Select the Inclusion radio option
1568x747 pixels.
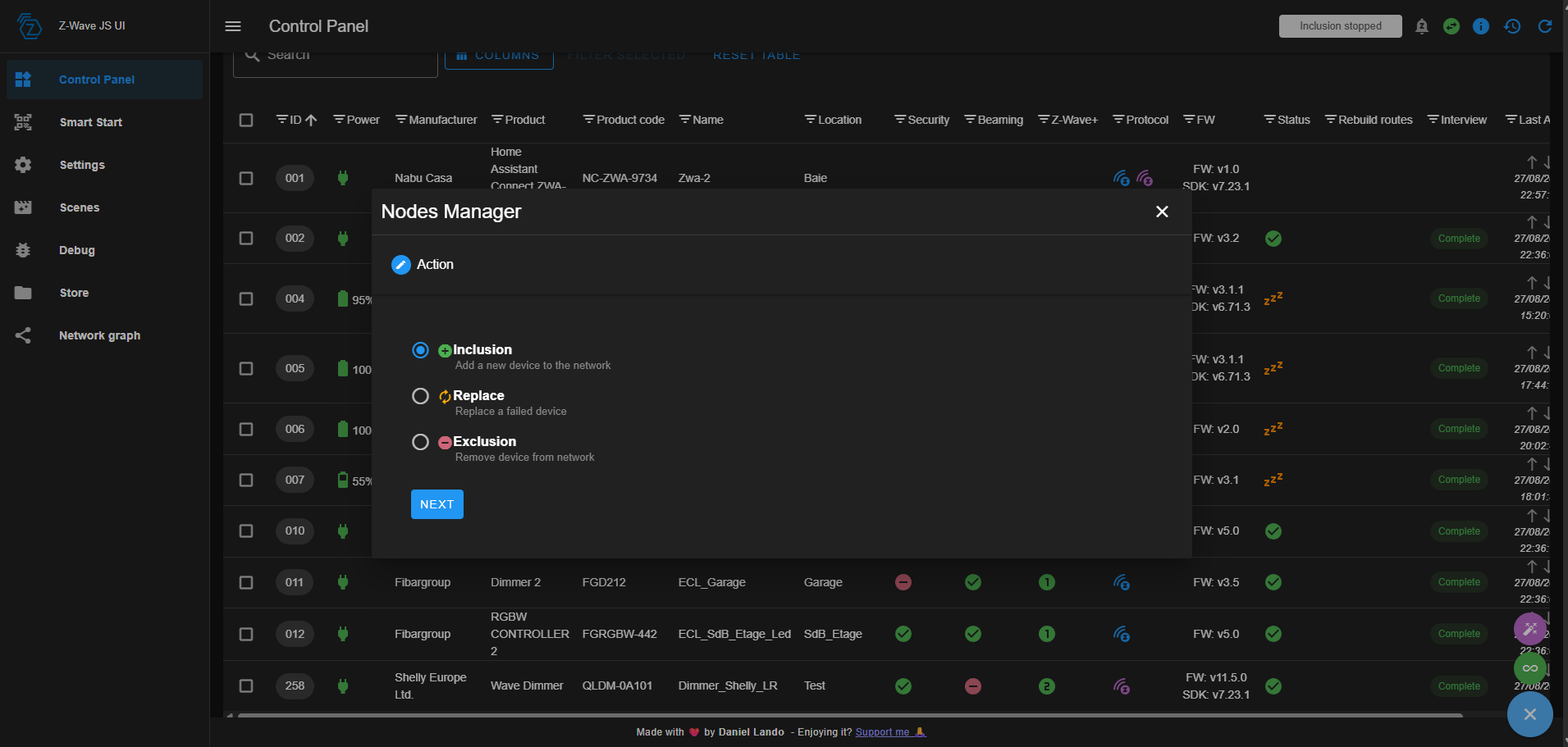(x=420, y=350)
